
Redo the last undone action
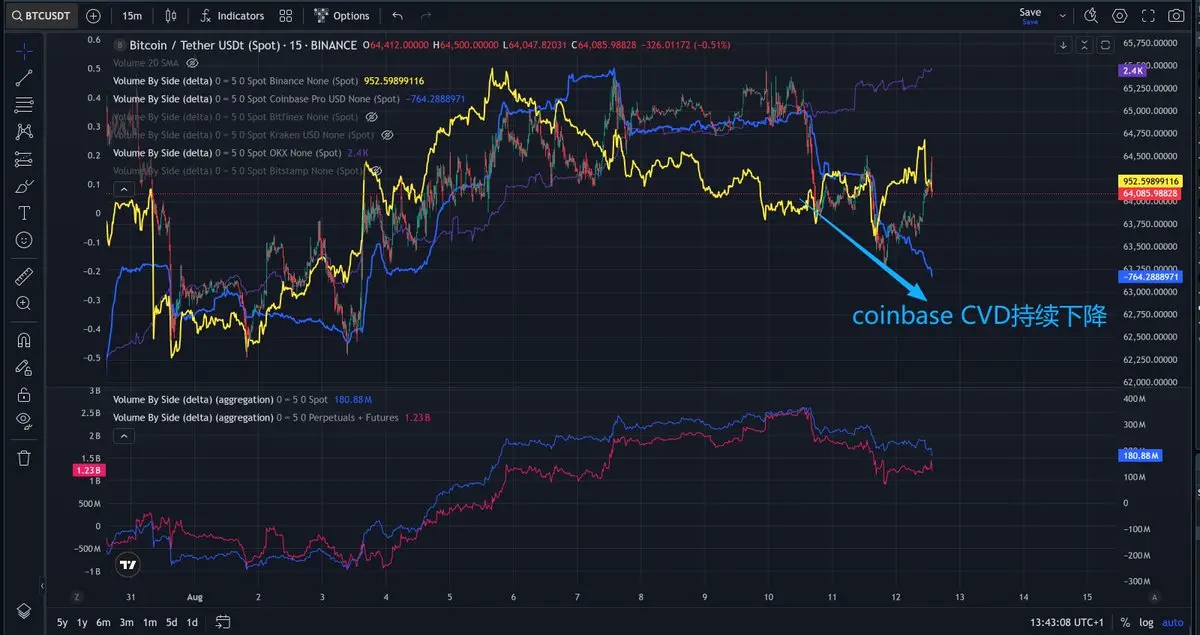427,16
